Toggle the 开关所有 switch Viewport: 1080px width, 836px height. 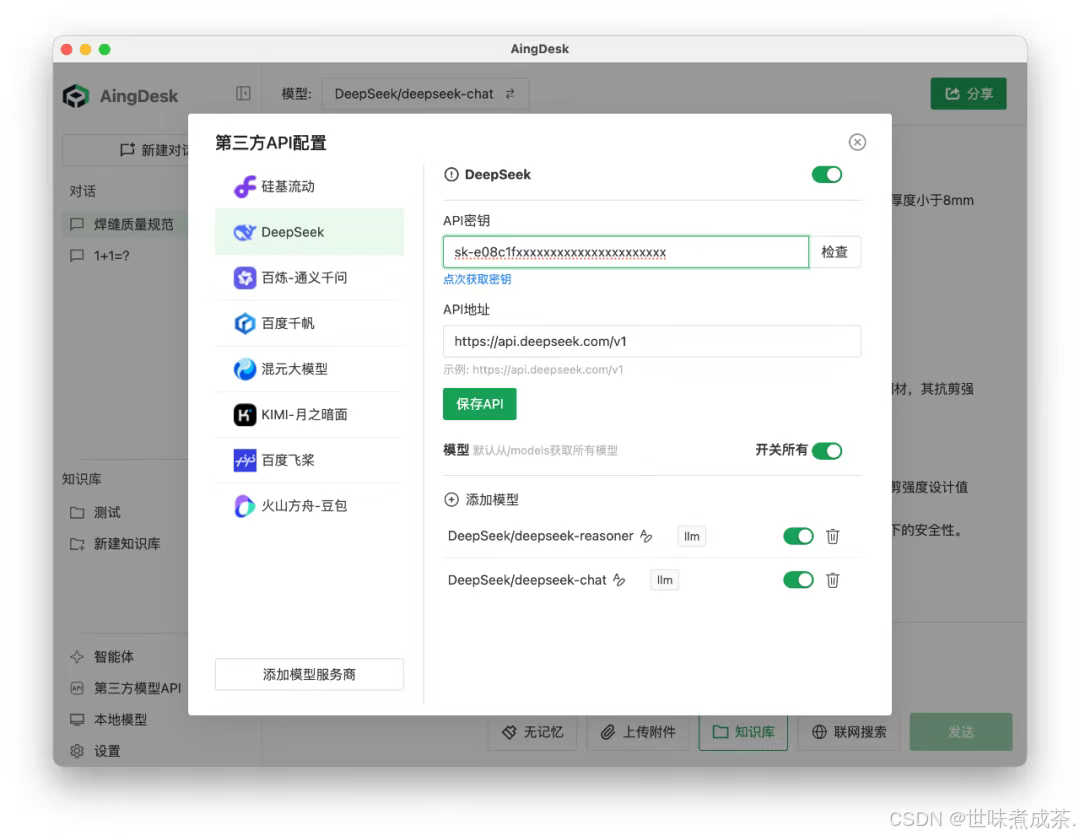[827, 451]
